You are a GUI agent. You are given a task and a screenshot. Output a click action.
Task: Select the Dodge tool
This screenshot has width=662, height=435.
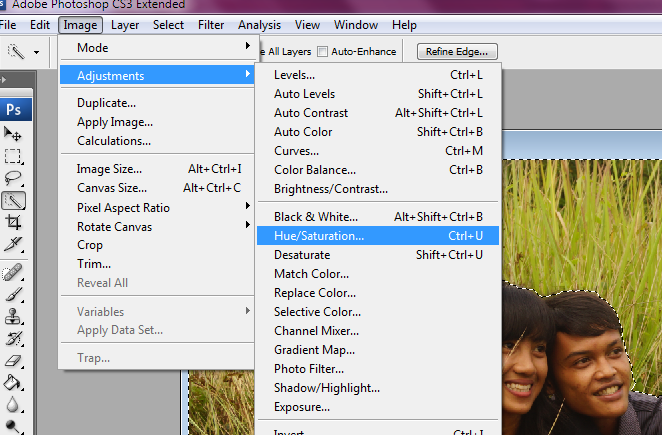tap(13, 426)
